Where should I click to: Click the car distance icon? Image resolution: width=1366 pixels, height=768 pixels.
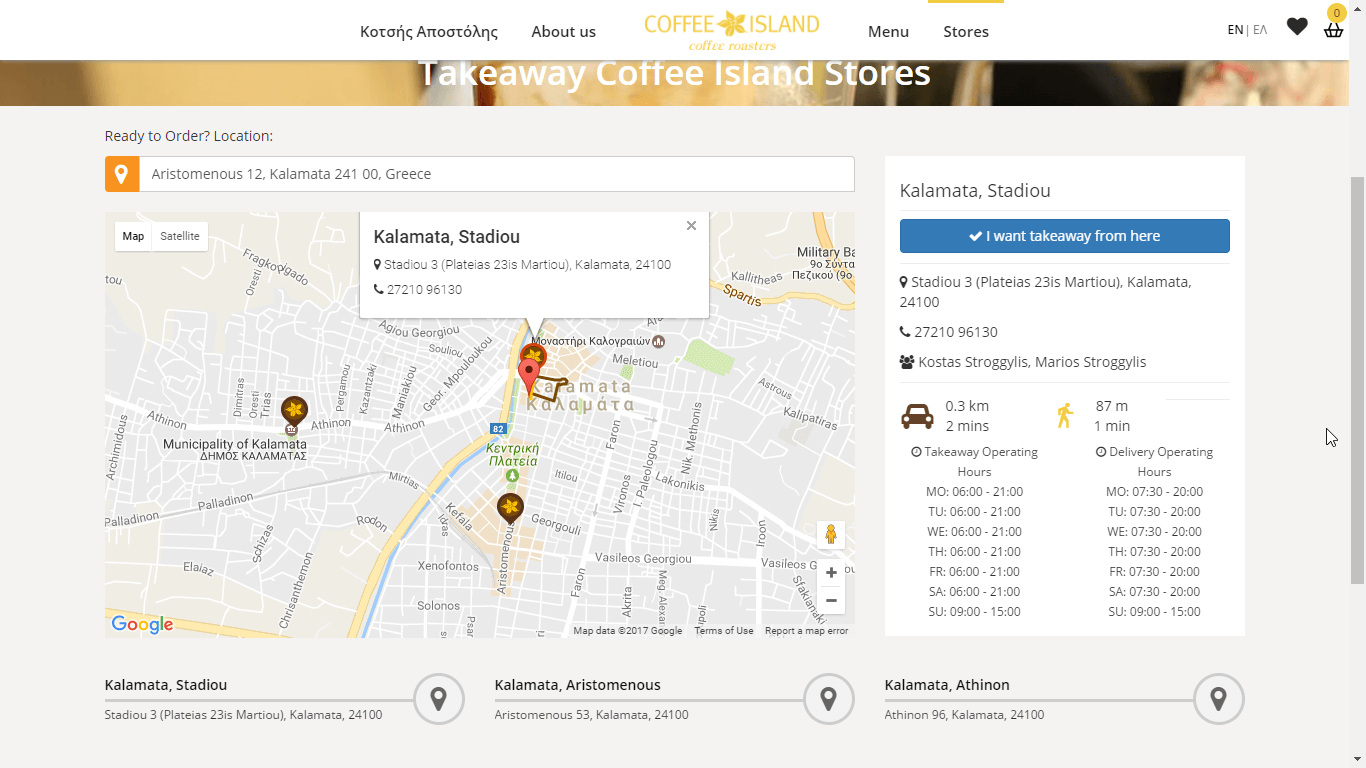(x=917, y=415)
